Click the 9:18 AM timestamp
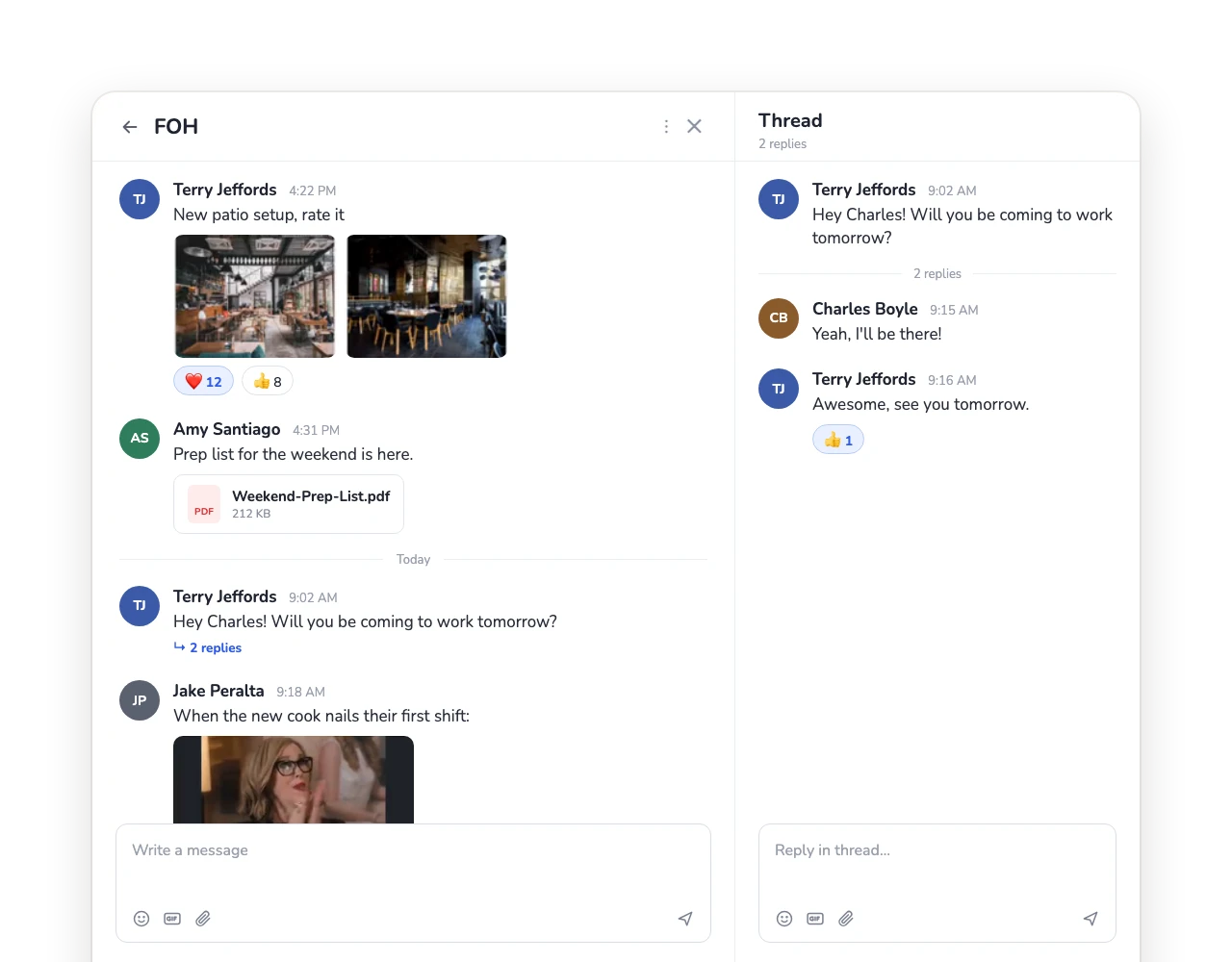1232x962 pixels. 300,692
